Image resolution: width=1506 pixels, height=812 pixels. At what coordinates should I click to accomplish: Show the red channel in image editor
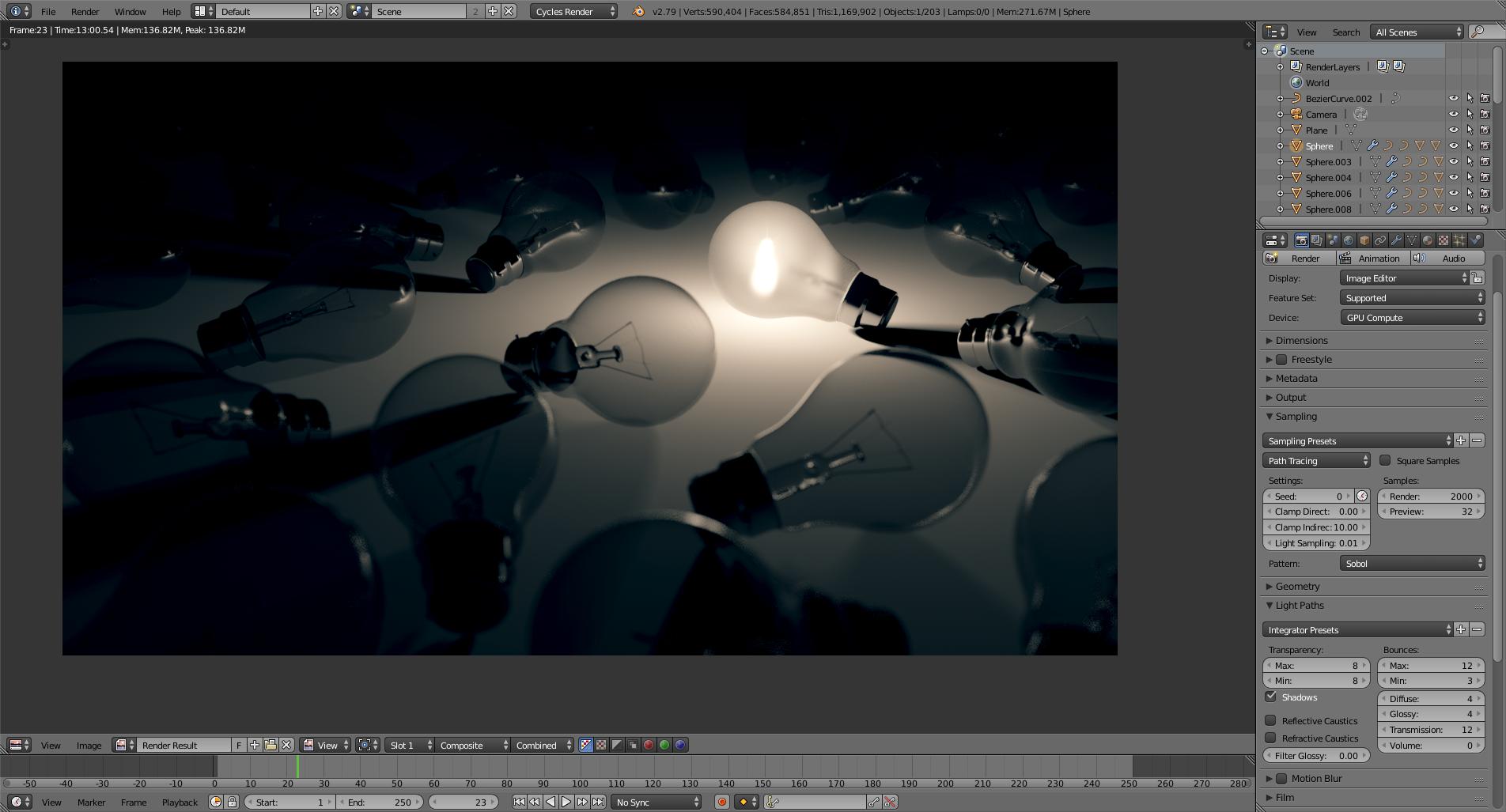pos(649,745)
